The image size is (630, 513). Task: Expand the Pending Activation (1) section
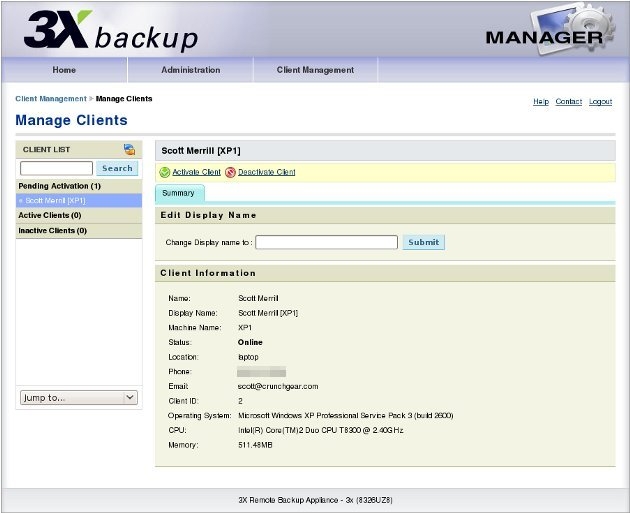pyautogui.click(x=79, y=186)
